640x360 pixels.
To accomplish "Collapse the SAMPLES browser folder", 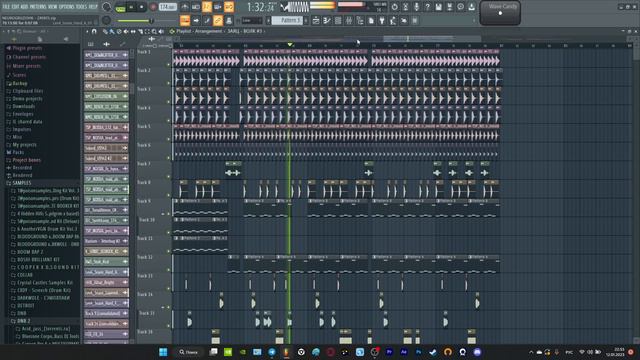I will 22,183.
